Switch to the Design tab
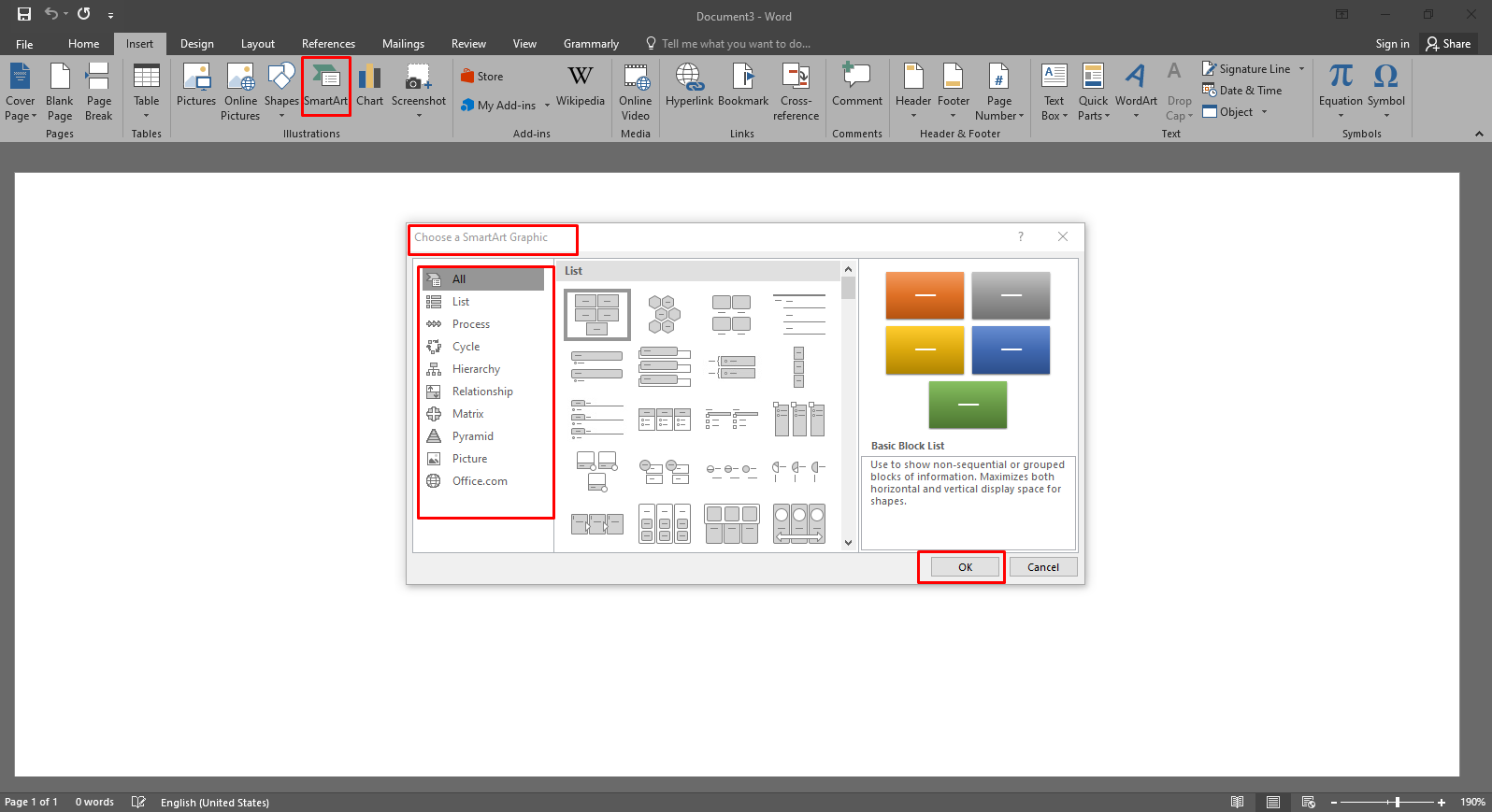This screenshot has height=812, width=1492. click(x=196, y=44)
